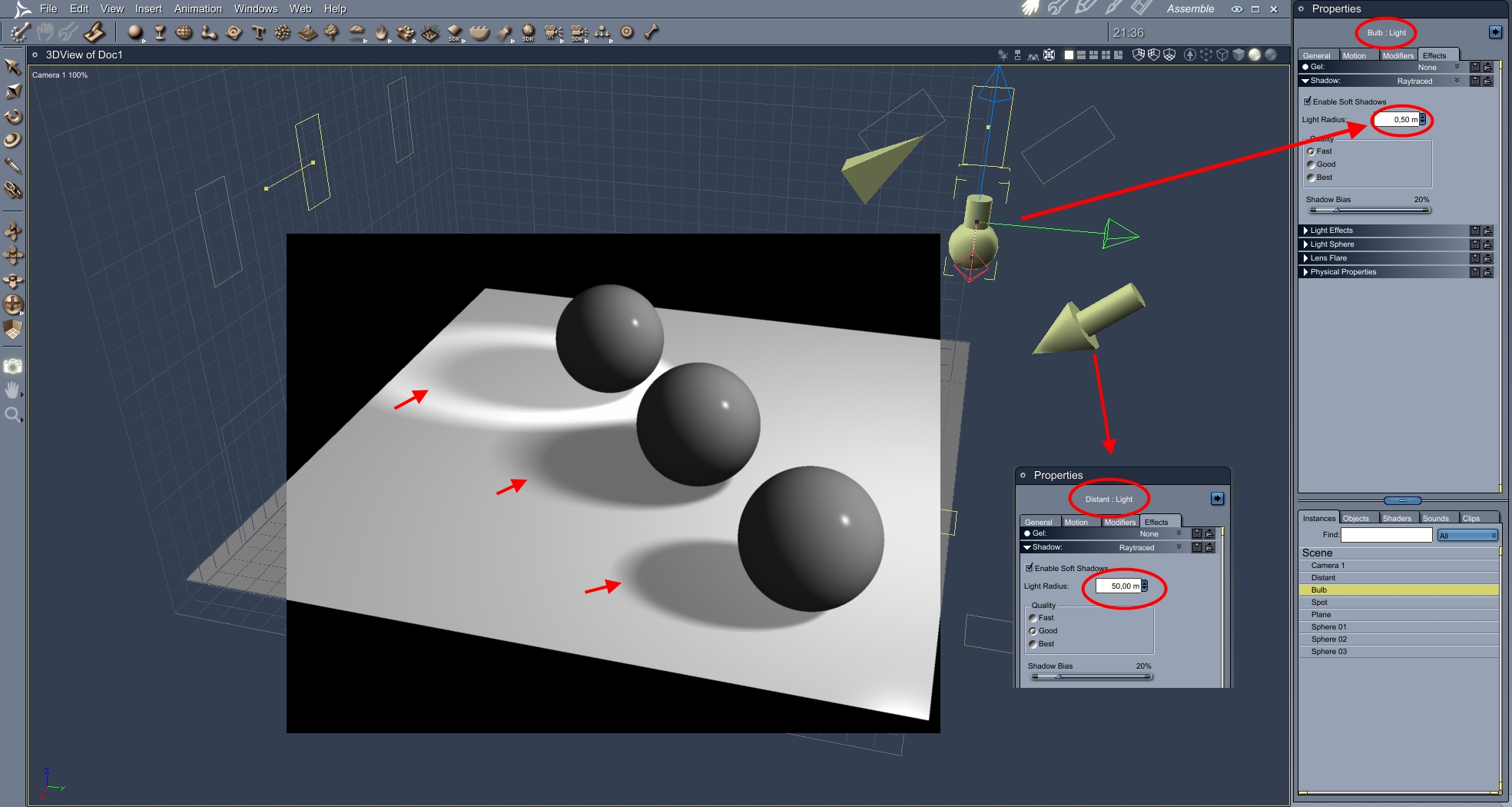Select Sphere 02 in the Scene list
1512x807 pixels.
click(x=1398, y=639)
